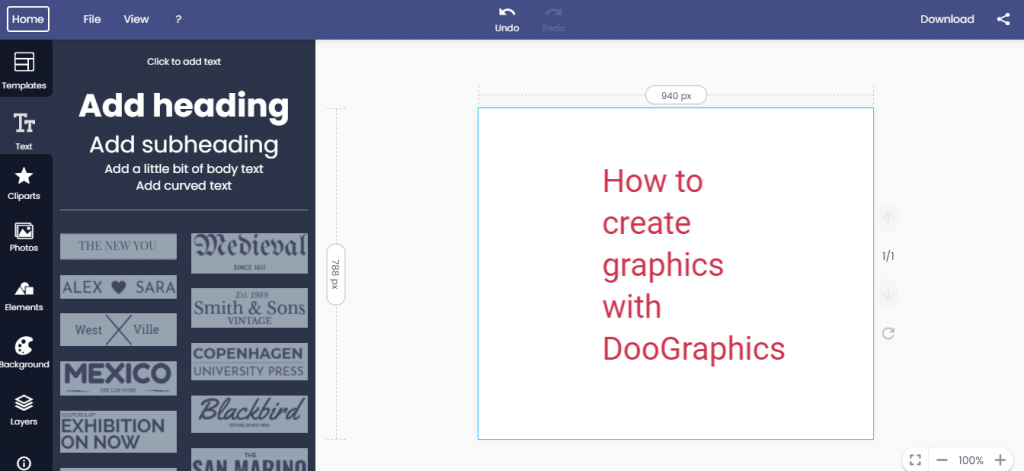Open the help question mark menu

coord(178,19)
